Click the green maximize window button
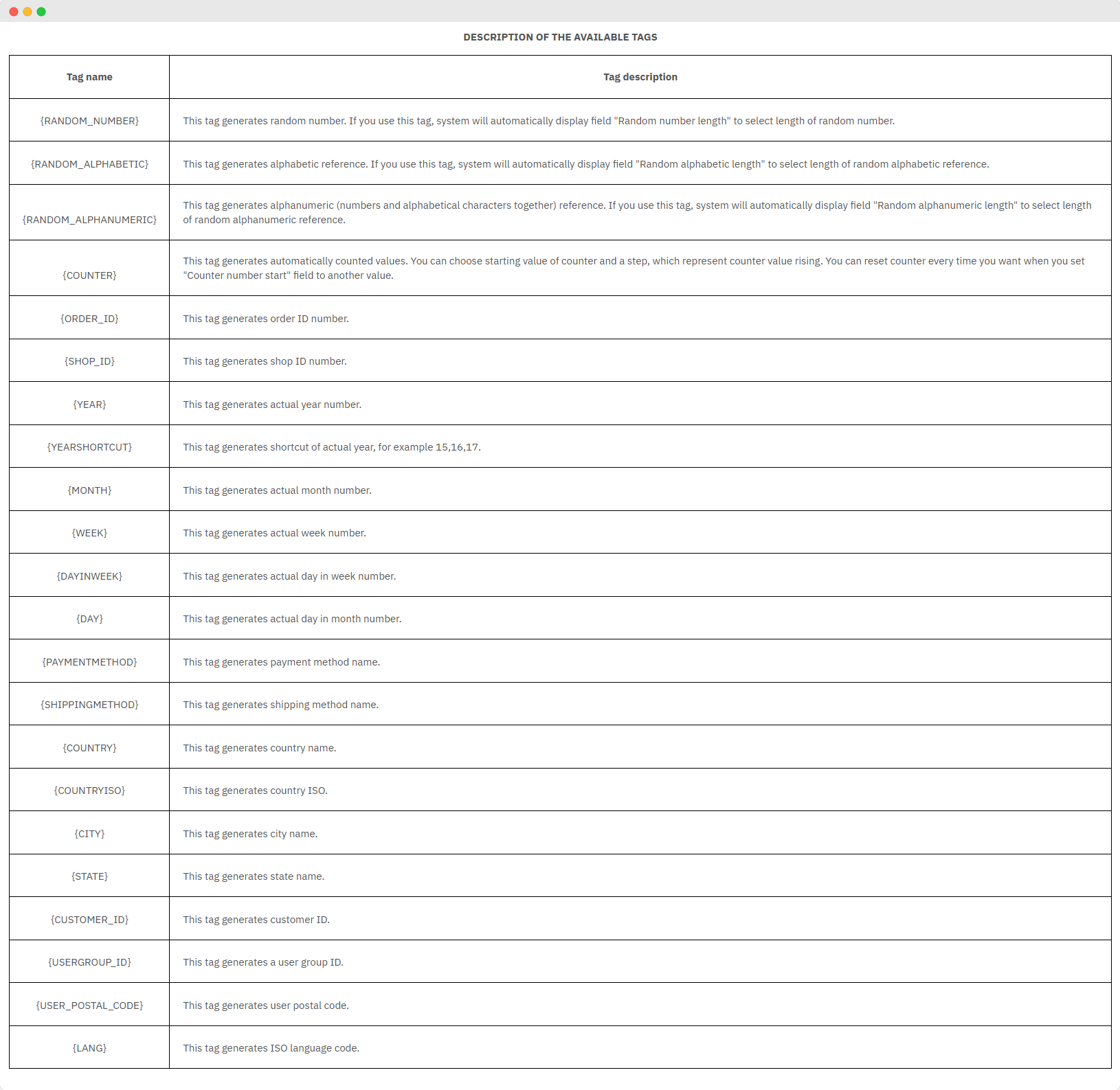This screenshot has width=1120, height=1090. (41, 12)
